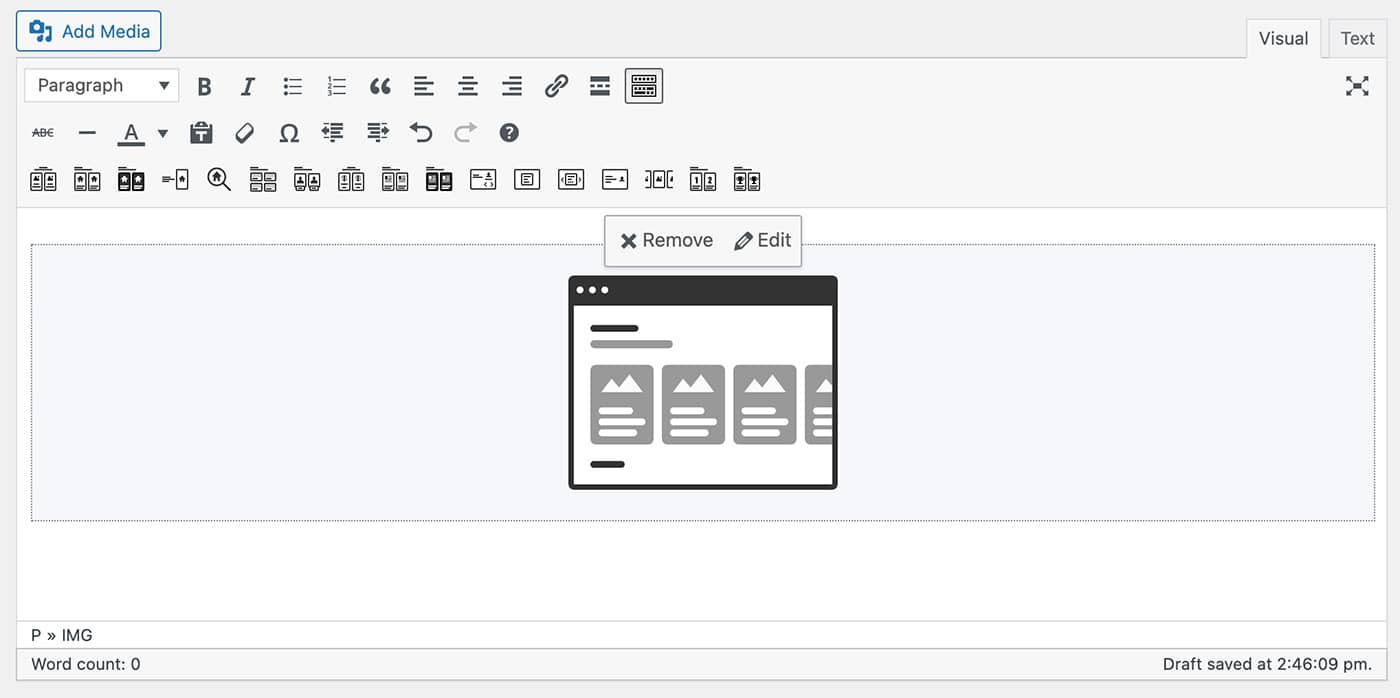
Task: Insert a numbered list
Action: tap(336, 87)
